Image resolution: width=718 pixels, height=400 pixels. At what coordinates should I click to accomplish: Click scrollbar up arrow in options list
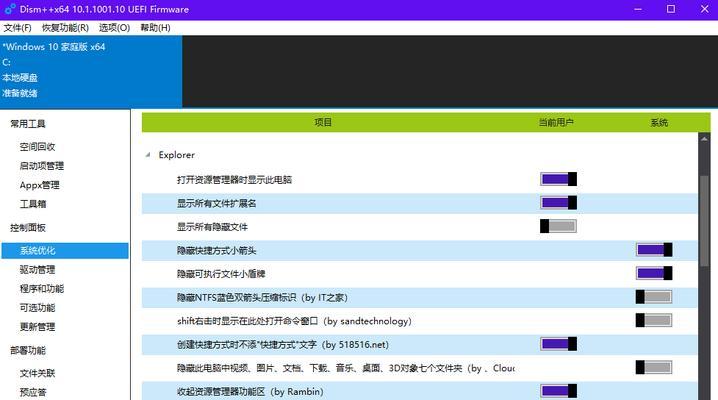(x=704, y=139)
